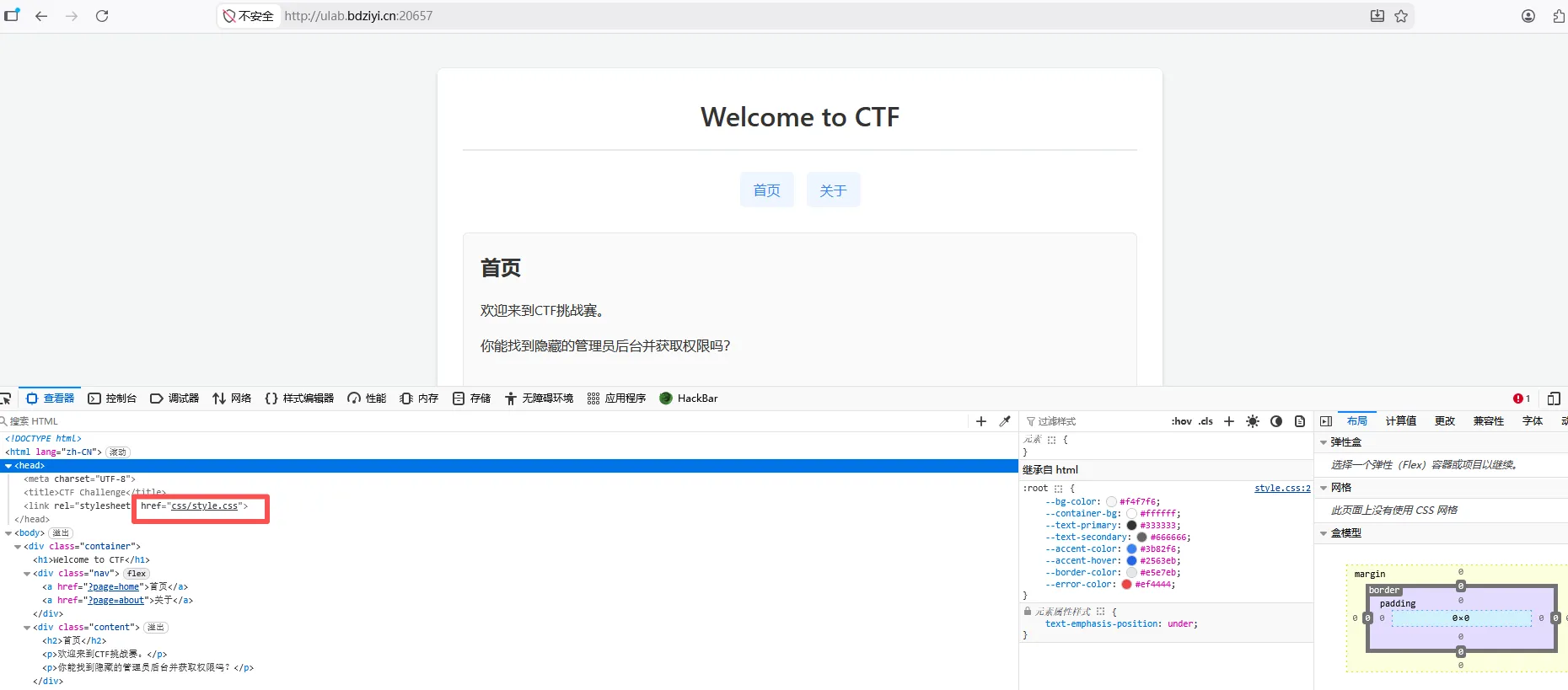The height and width of the screenshot is (690, 1568).
Task: Click the add new node plus icon
Action: 981,421
